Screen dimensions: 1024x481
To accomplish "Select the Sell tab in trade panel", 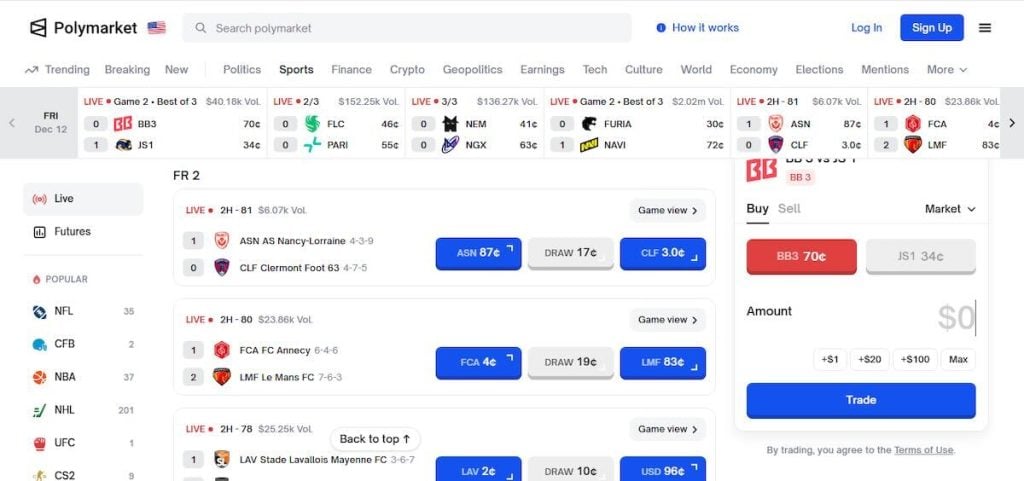I will click(789, 209).
